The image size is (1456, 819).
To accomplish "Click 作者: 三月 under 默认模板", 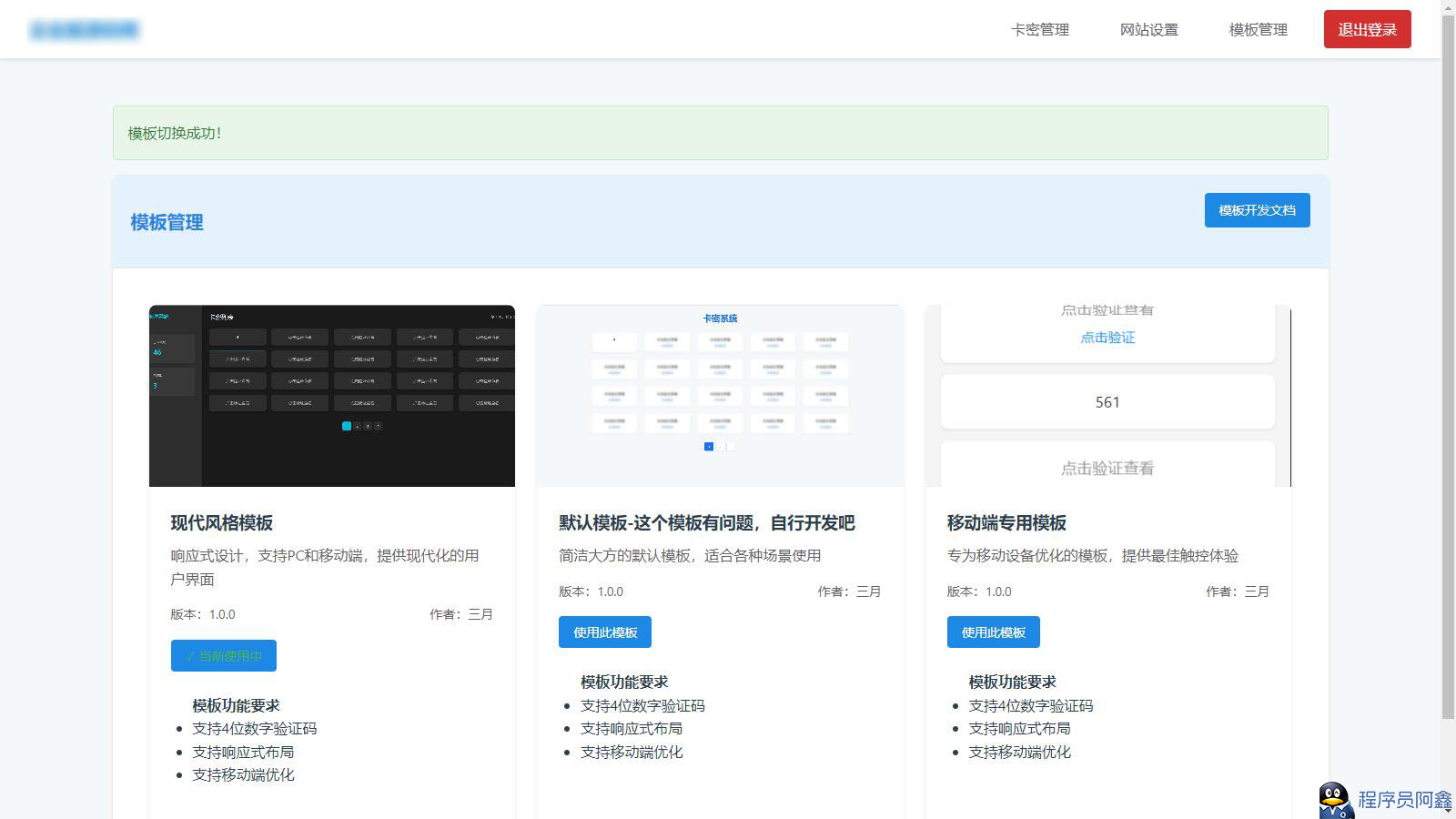I will coord(849,591).
